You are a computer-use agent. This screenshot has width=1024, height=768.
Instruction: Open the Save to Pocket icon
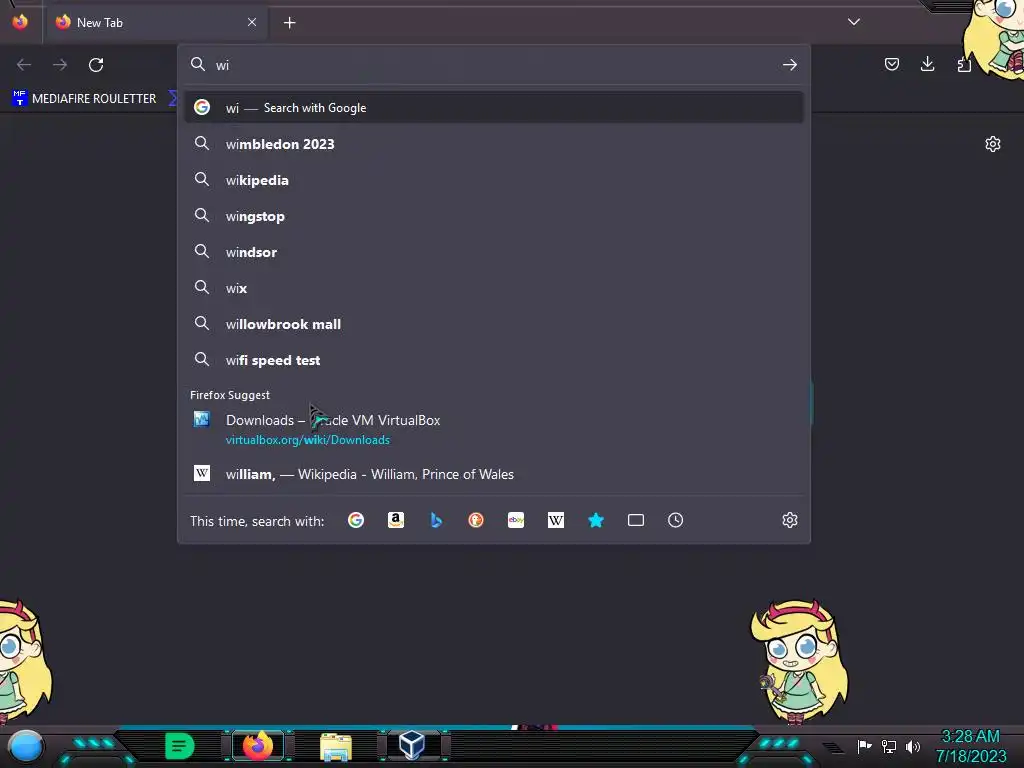[891, 64]
